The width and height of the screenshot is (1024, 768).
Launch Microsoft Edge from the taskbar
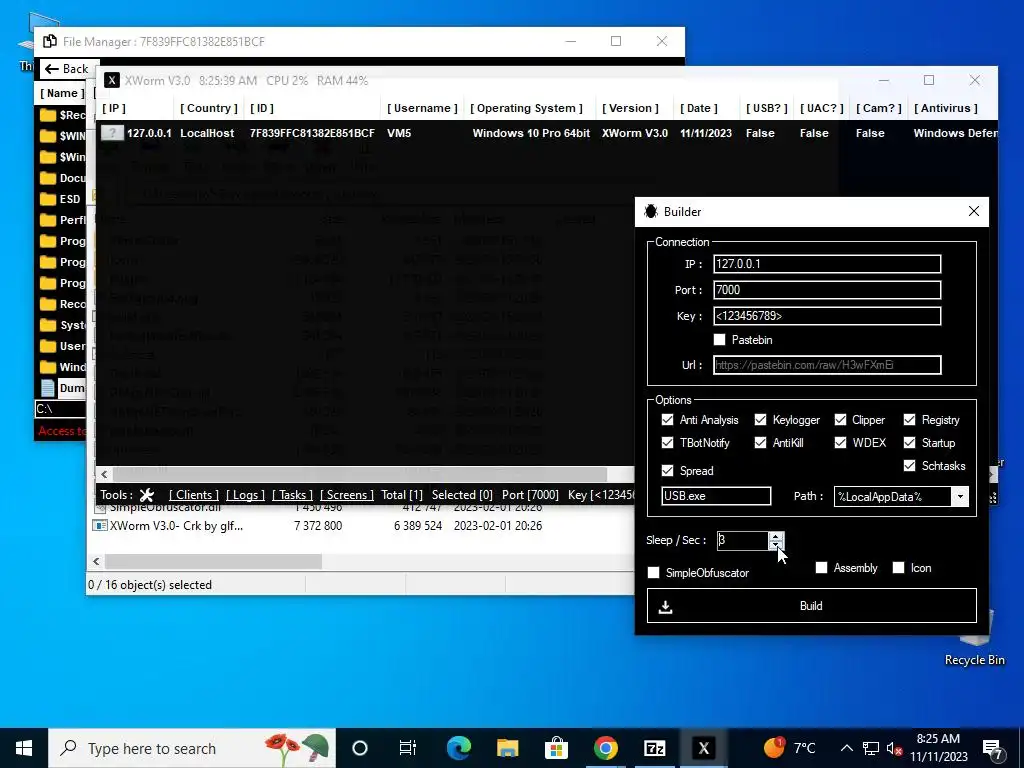click(x=458, y=748)
